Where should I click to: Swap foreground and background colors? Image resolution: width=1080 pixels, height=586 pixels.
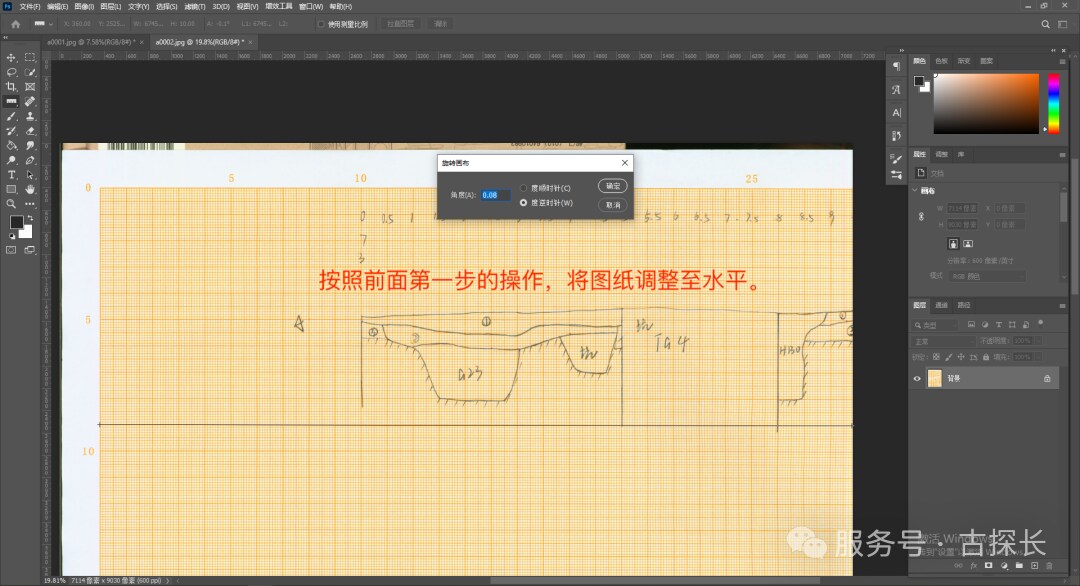tap(30, 218)
